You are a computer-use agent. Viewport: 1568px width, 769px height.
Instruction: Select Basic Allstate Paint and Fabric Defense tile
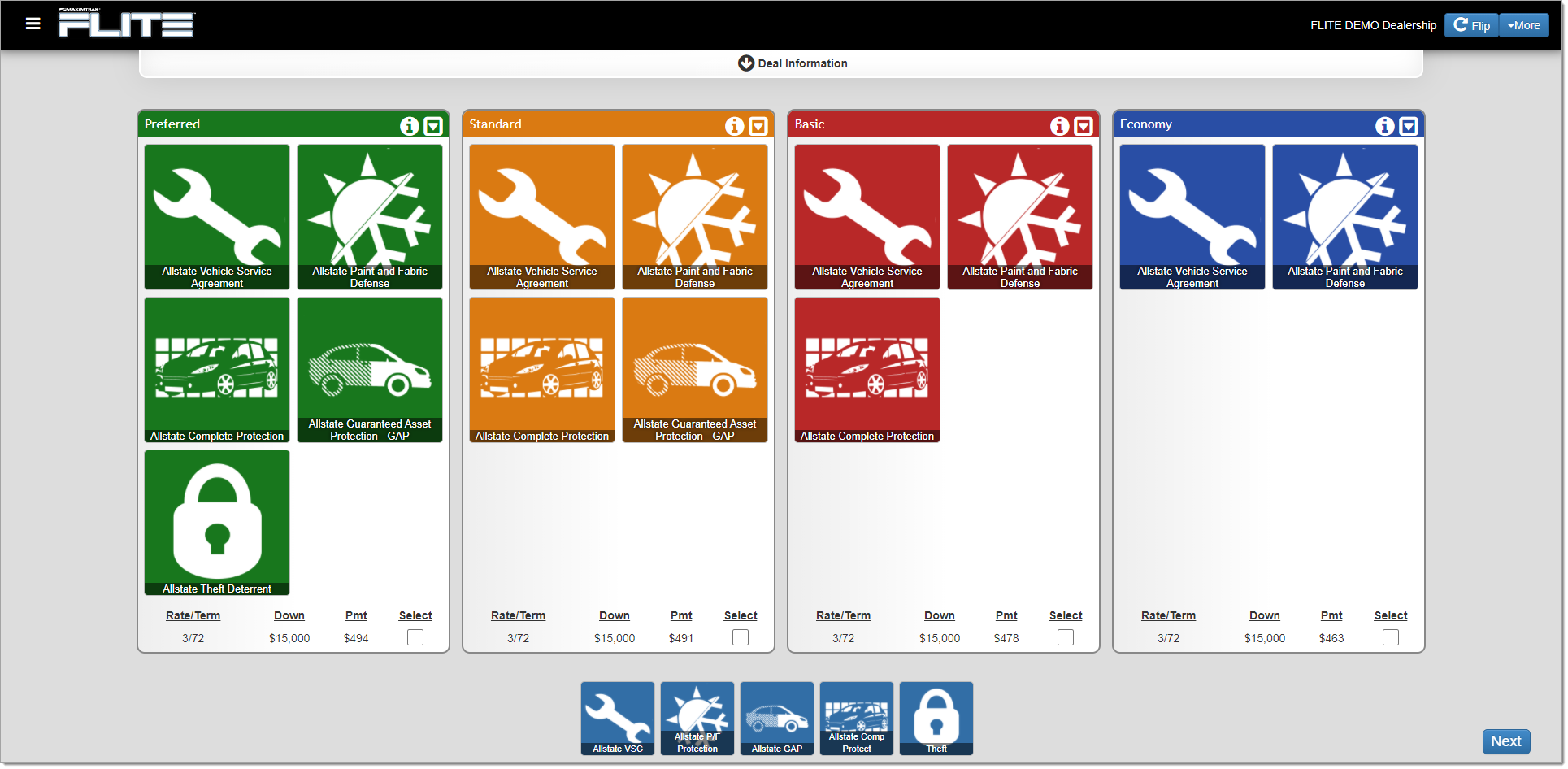(1020, 217)
